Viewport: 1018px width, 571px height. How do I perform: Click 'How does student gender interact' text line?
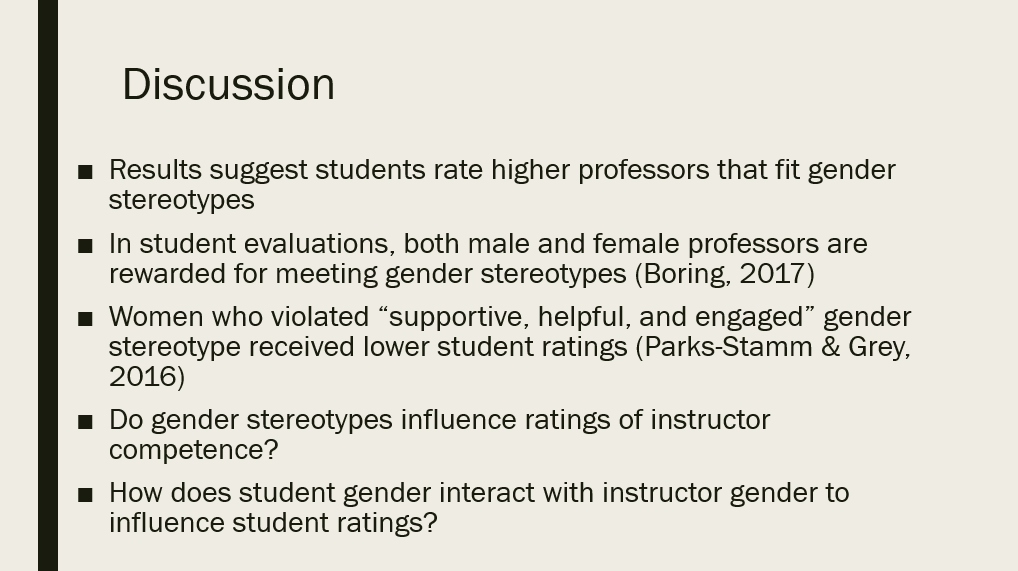pyautogui.click(x=479, y=493)
